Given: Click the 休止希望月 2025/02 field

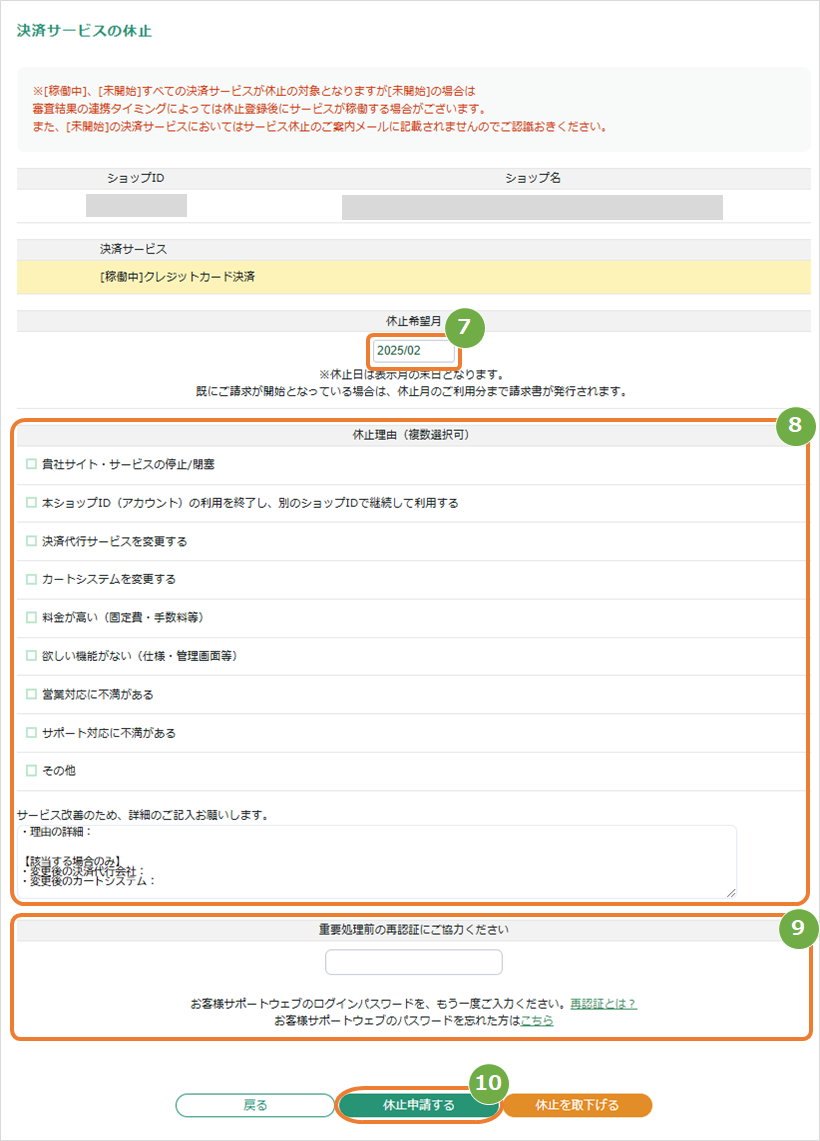Looking at the screenshot, I should [x=414, y=351].
